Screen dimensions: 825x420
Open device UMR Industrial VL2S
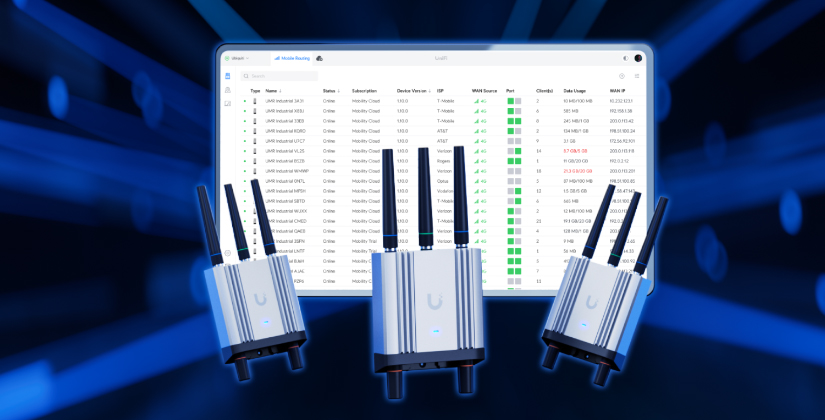[x=285, y=151]
